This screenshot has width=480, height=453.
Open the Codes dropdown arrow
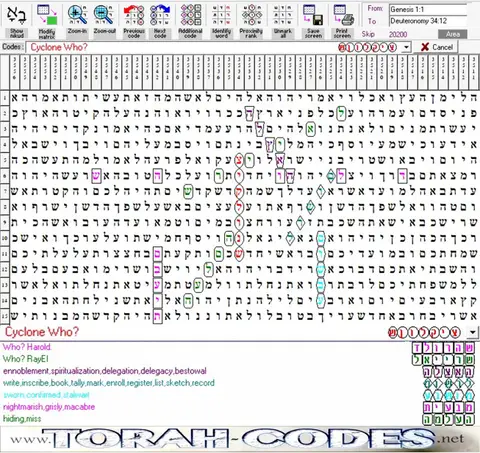pyautogui.click(x=406, y=47)
